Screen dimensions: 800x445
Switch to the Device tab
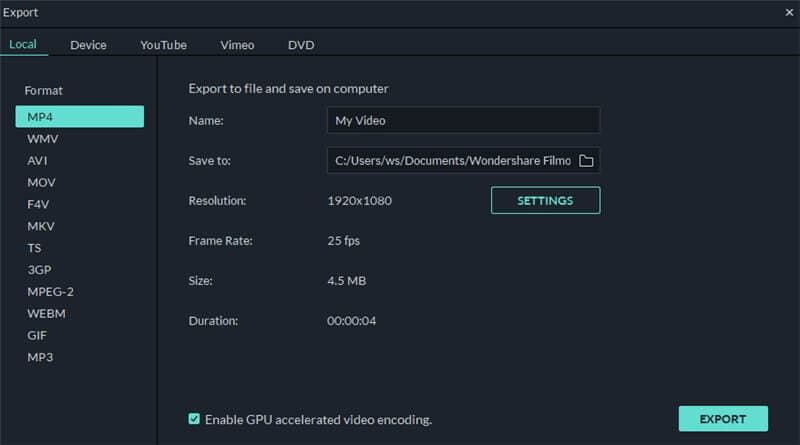88,45
